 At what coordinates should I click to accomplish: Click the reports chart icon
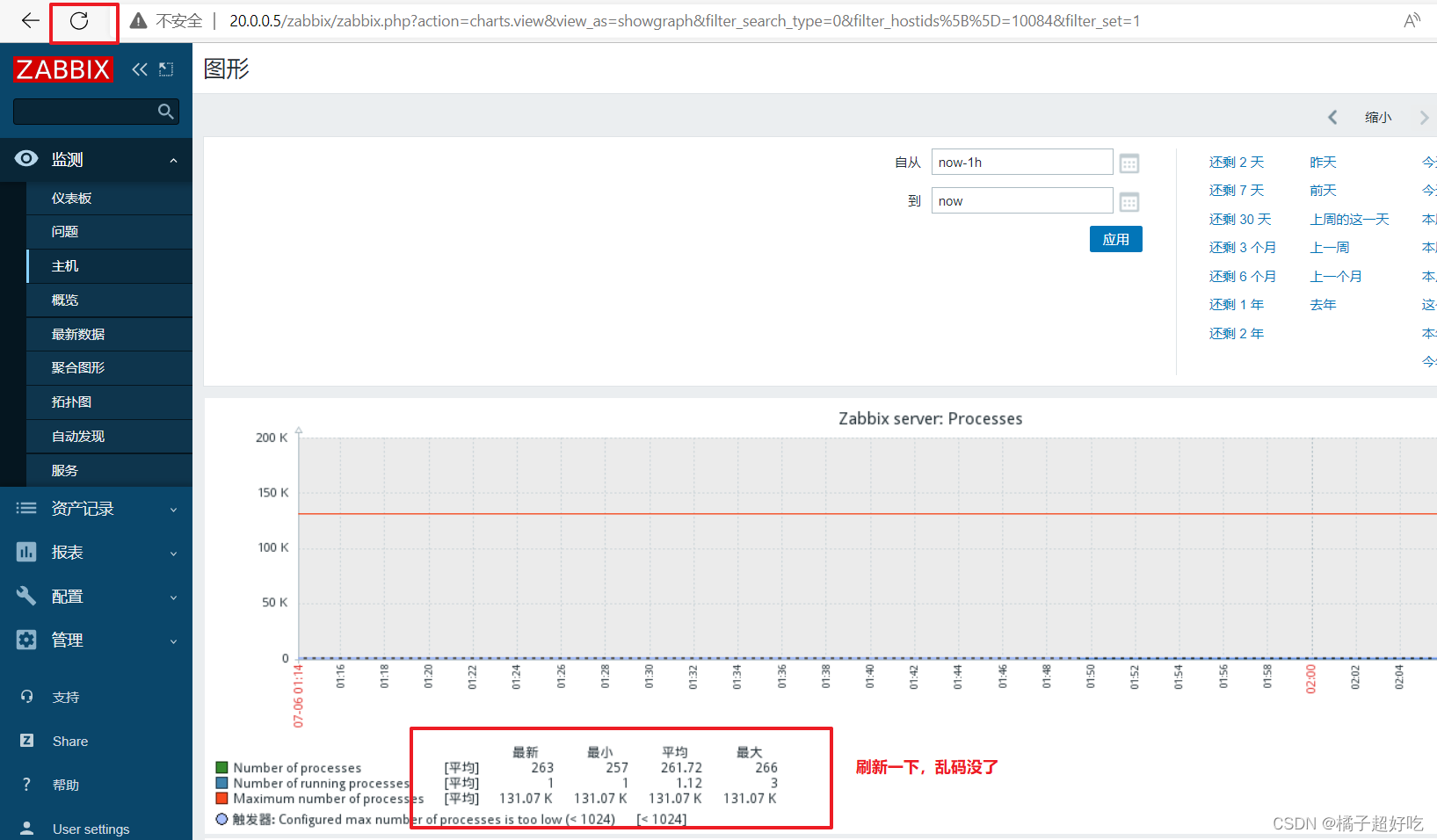[x=26, y=552]
